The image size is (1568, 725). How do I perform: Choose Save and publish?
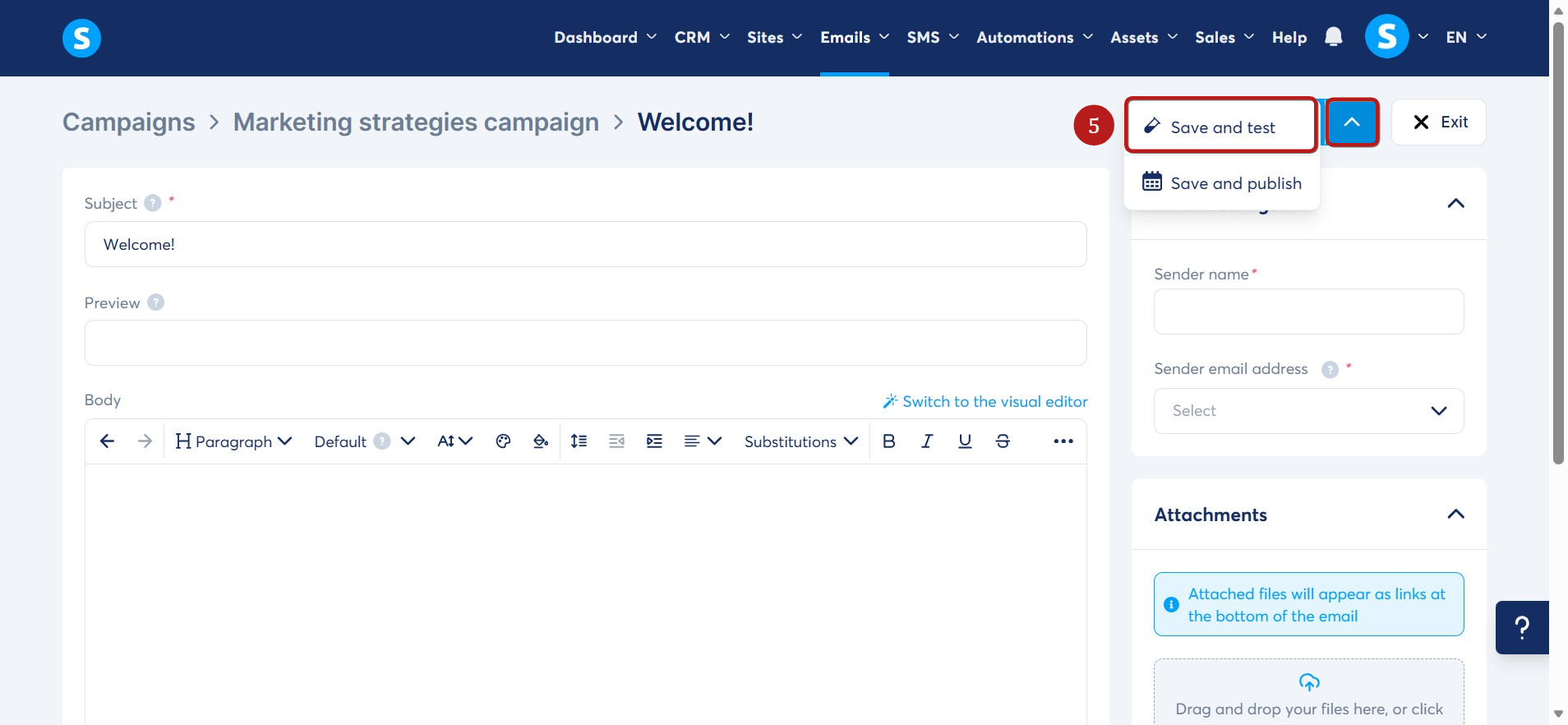point(1221,182)
